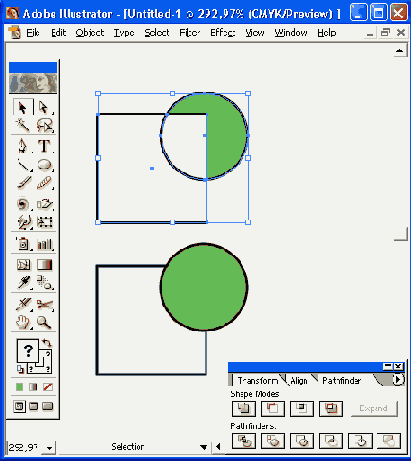The height and width of the screenshot is (461, 411).
Task: Click the Outline pathfinder button
Action: (x=360, y=441)
